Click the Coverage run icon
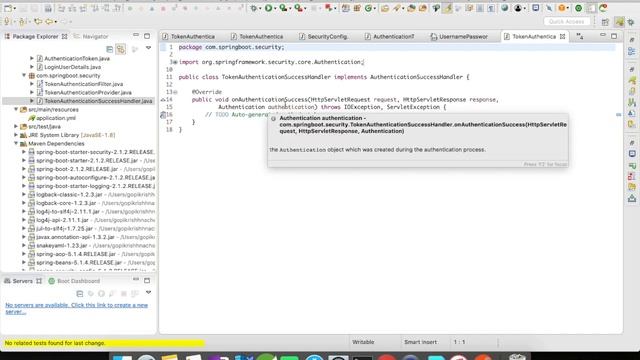640x360 pixels. pyautogui.click(x=283, y=8)
